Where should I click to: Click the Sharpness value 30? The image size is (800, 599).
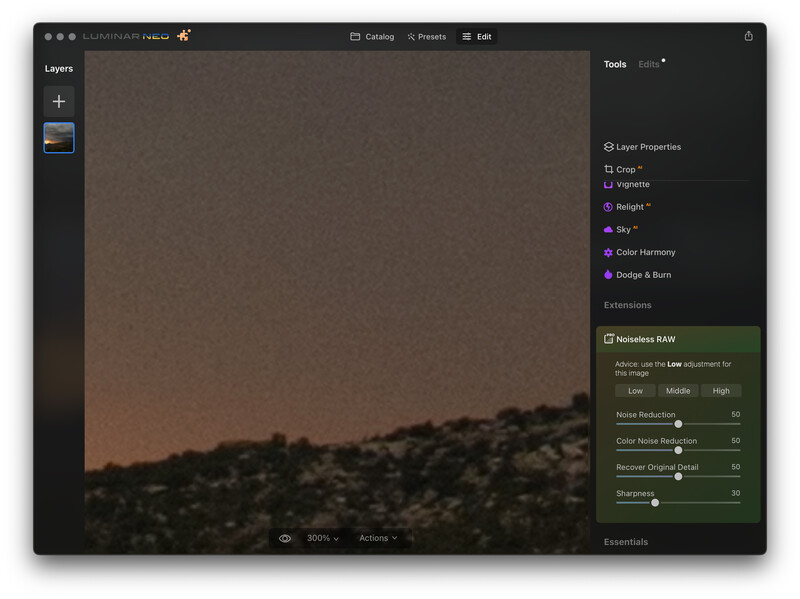pyautogui.click(x=736, y=493)
